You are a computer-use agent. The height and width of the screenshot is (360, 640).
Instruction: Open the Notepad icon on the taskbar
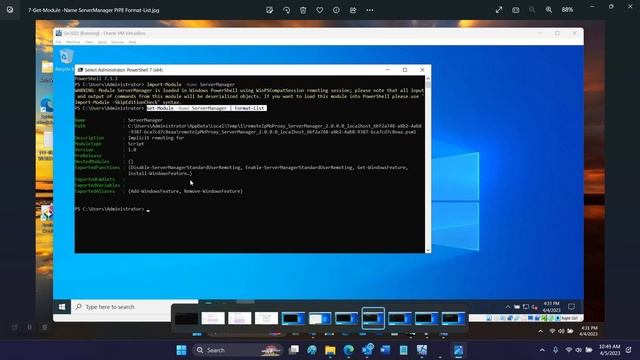(404, 350)
